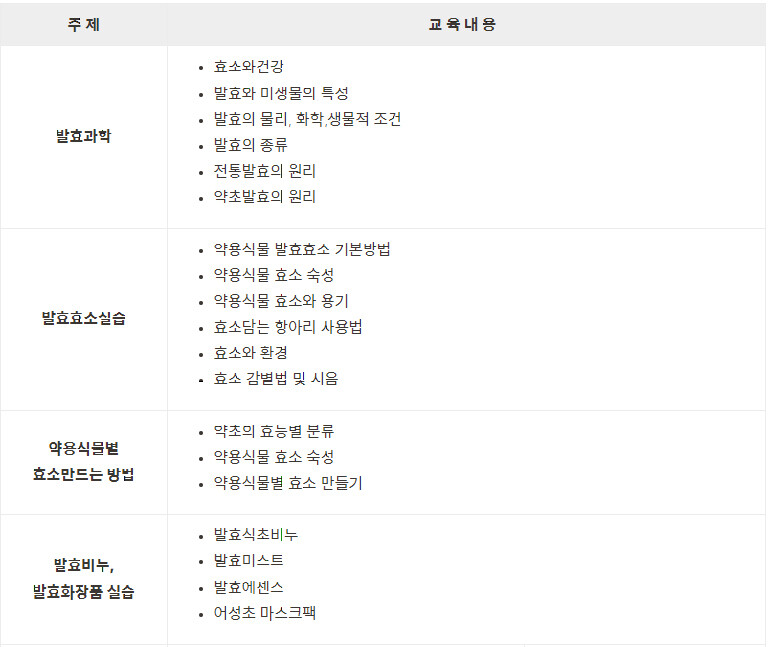Click 발효의 물리, 화학,생물적 조건 item
The height and width of the screenshot is (647, 769).
[x=307, y=119]
